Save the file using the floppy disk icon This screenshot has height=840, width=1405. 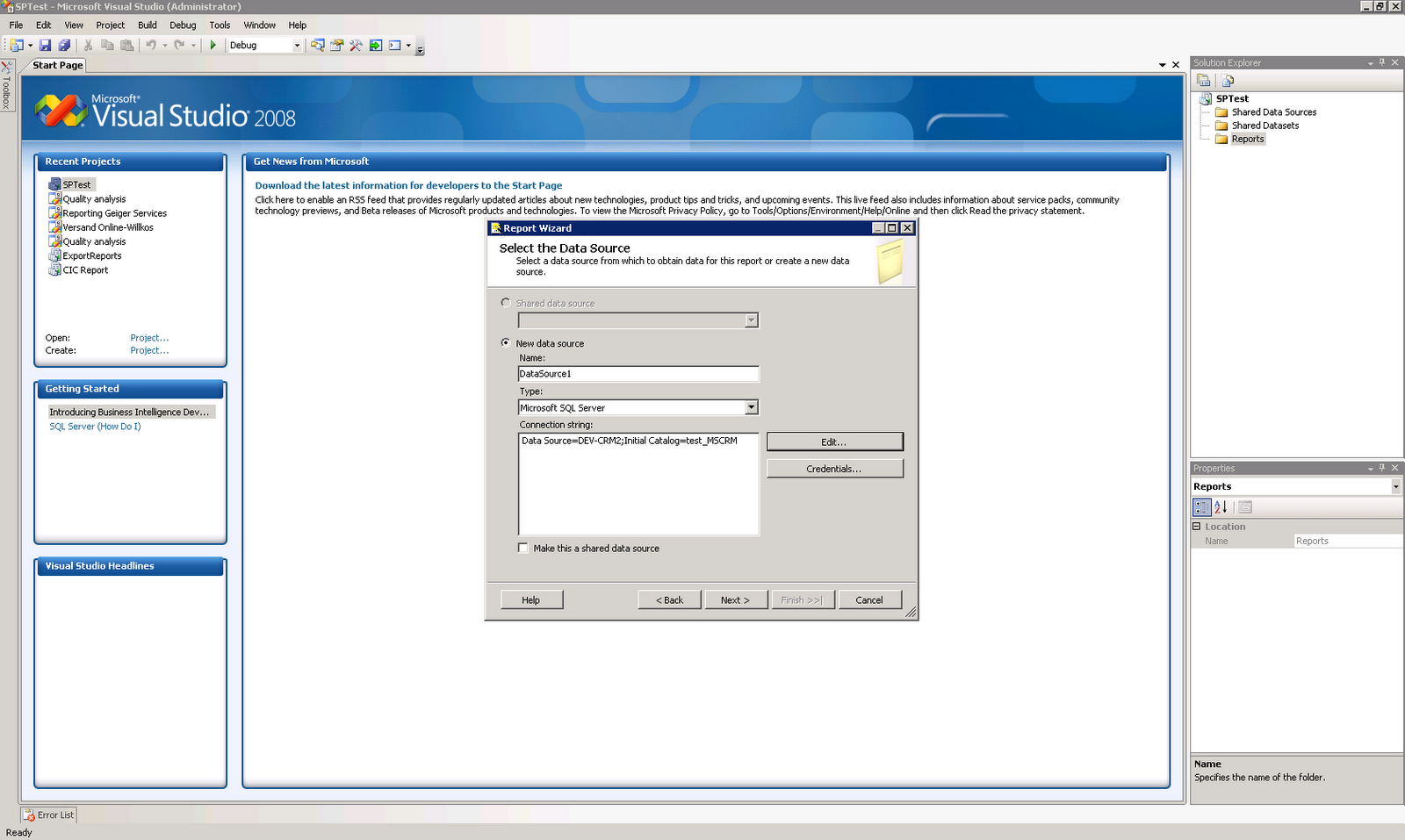[x=45, y=46]
